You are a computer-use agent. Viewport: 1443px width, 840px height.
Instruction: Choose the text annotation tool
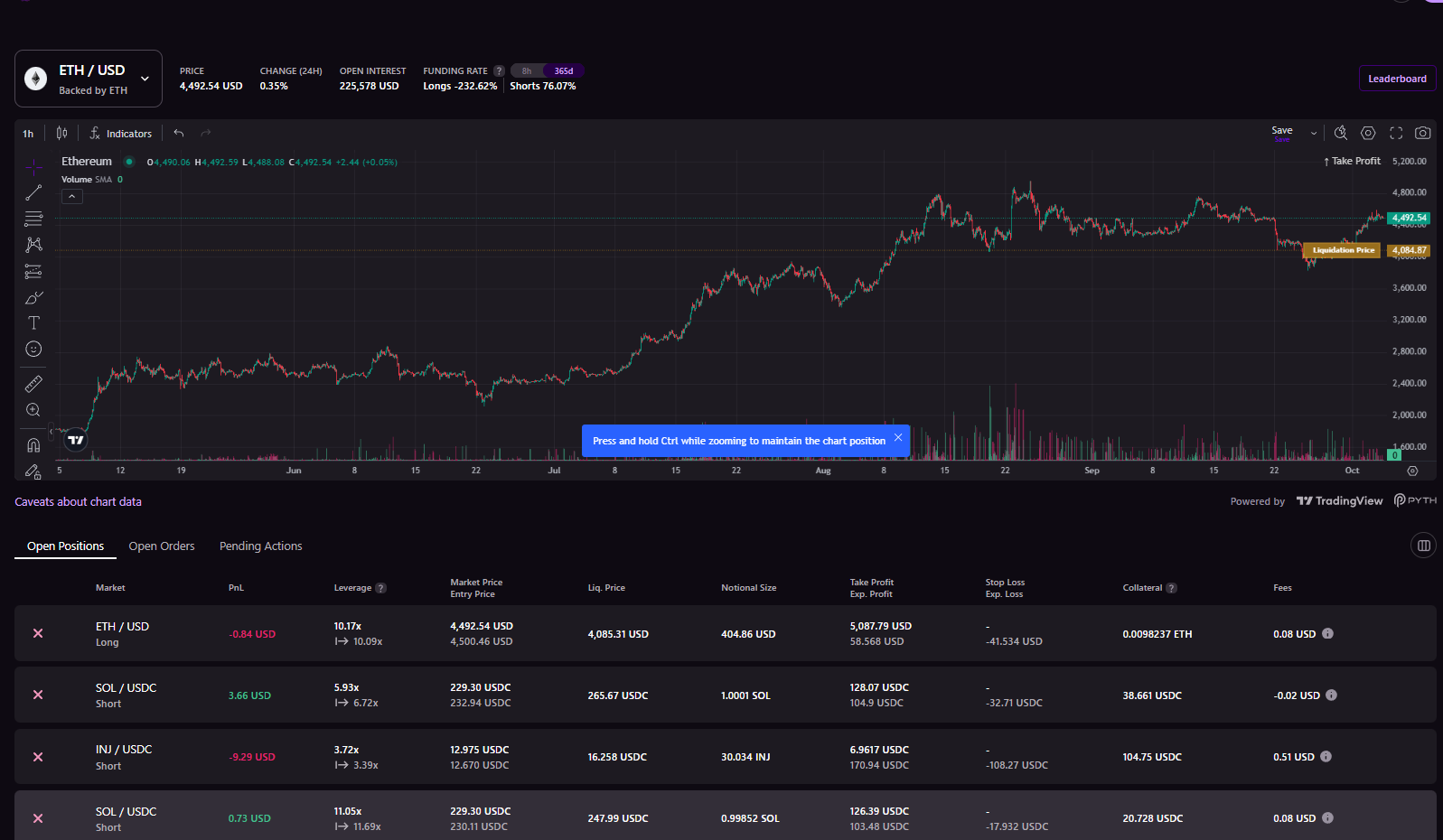[33, 323]
